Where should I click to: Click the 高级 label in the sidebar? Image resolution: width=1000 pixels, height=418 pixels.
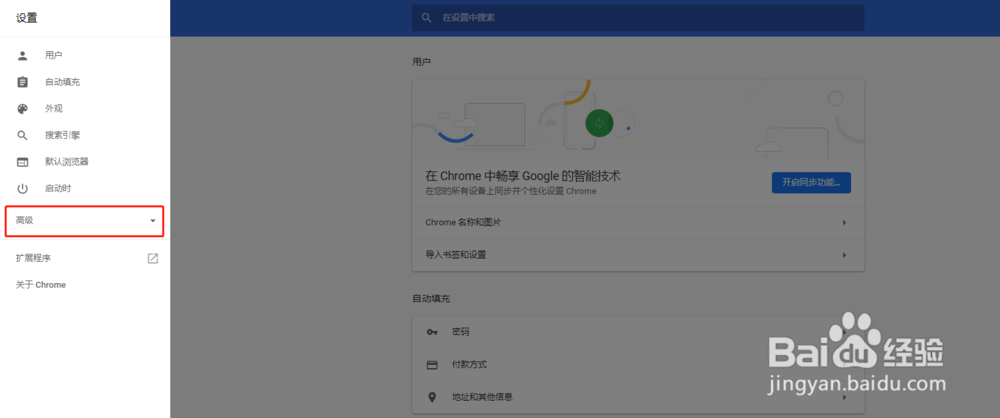[x=24, y=221]
